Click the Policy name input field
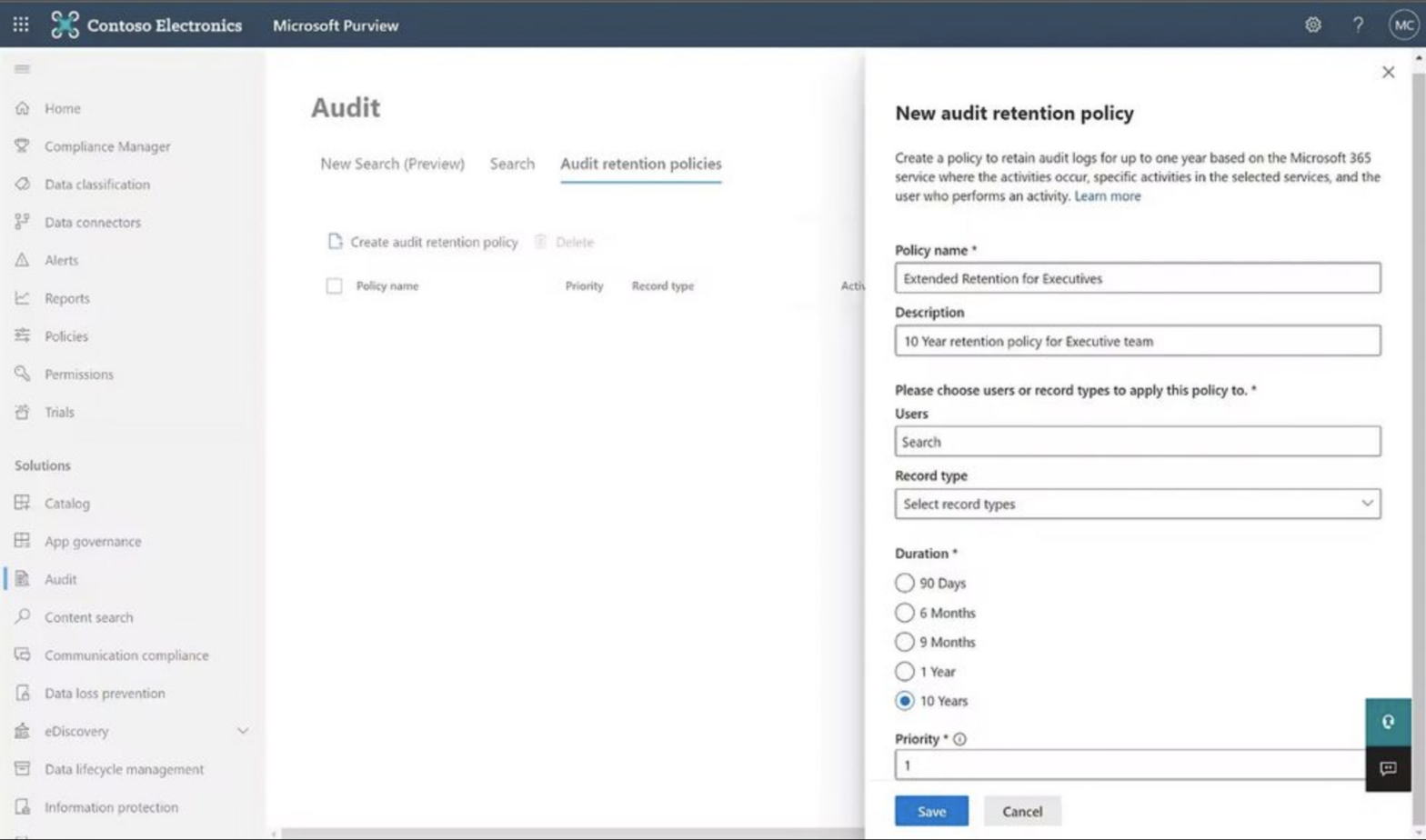 (x=1138, y=278)
